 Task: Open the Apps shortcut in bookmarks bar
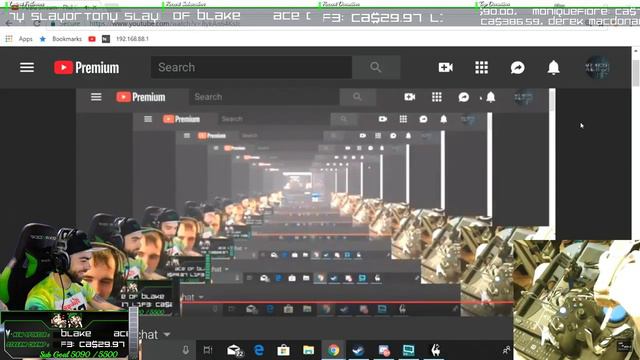(x=19, y=39)
